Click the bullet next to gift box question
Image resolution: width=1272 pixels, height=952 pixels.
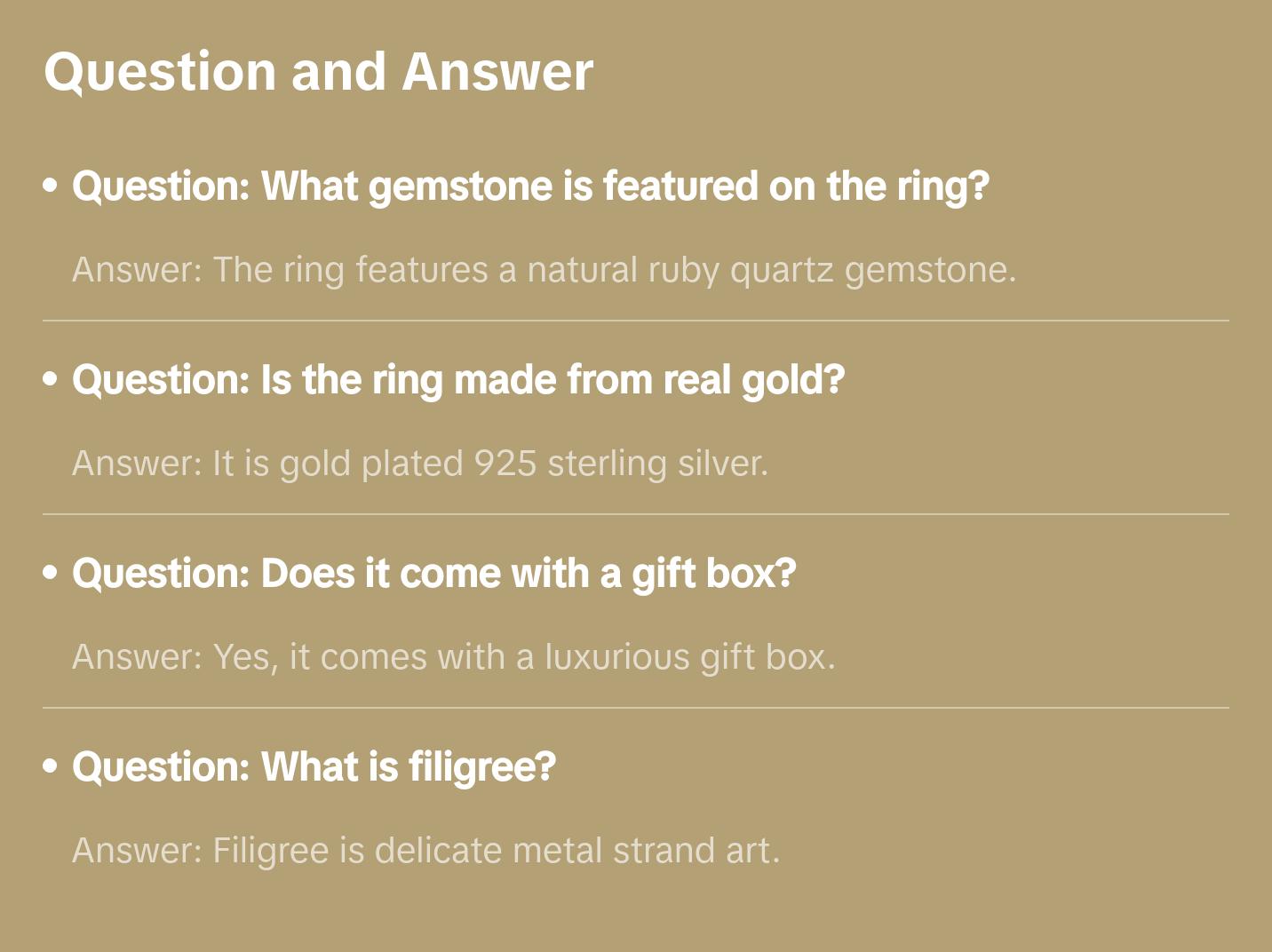click(51, 573)
